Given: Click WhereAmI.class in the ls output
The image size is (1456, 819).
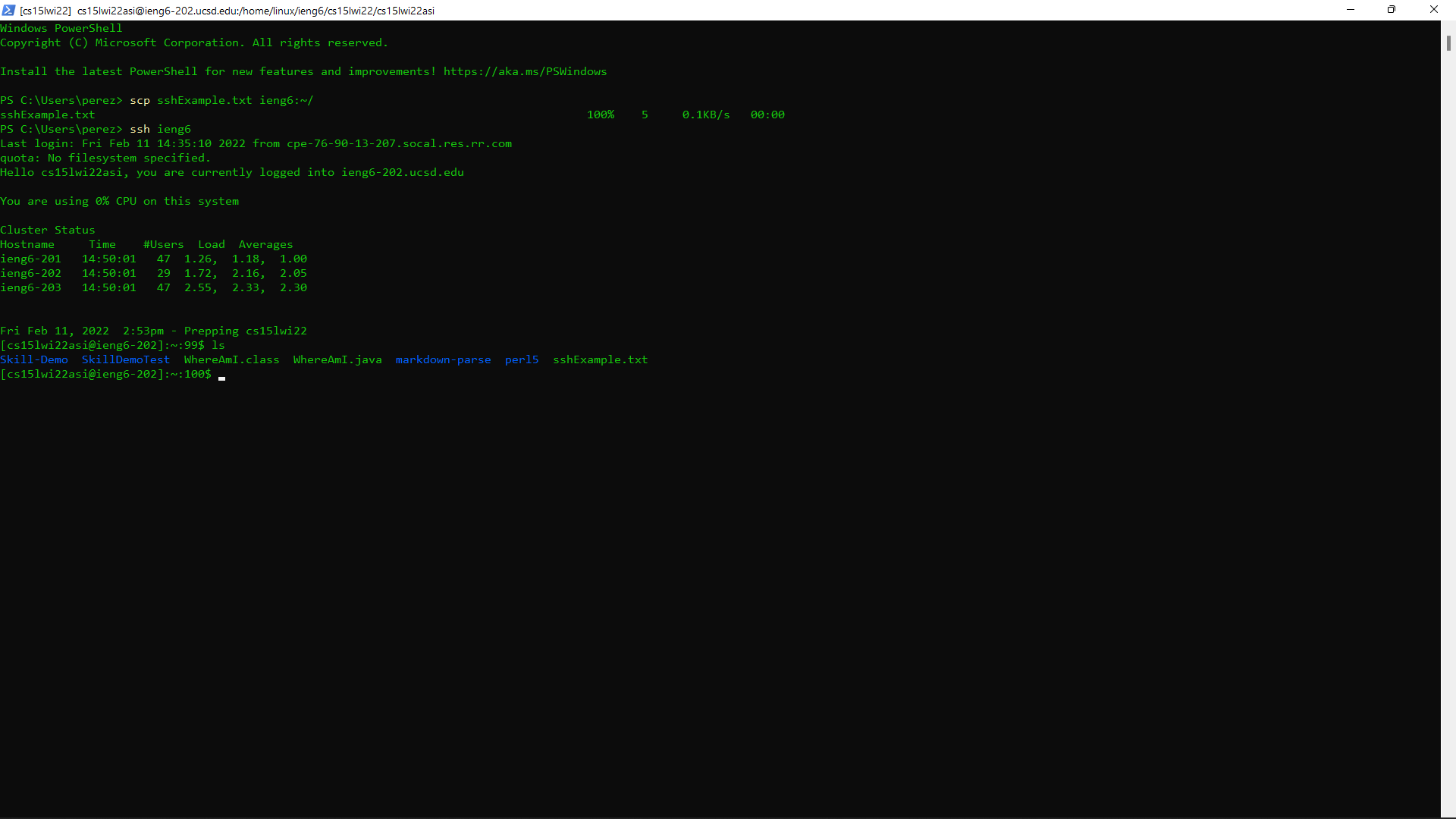Looking at the screenshot, I should point(231,359).
